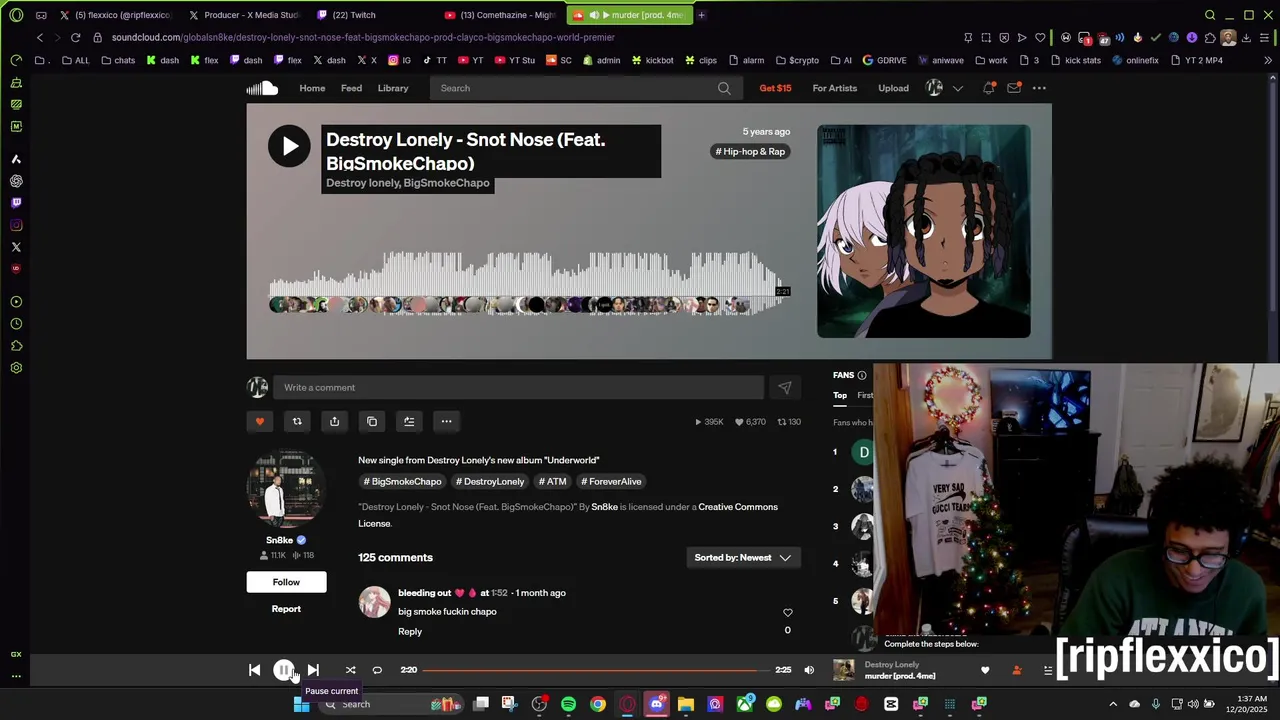Like the bleeding out comment
This screenshot has height=720, width=1280.
(787, 613)
